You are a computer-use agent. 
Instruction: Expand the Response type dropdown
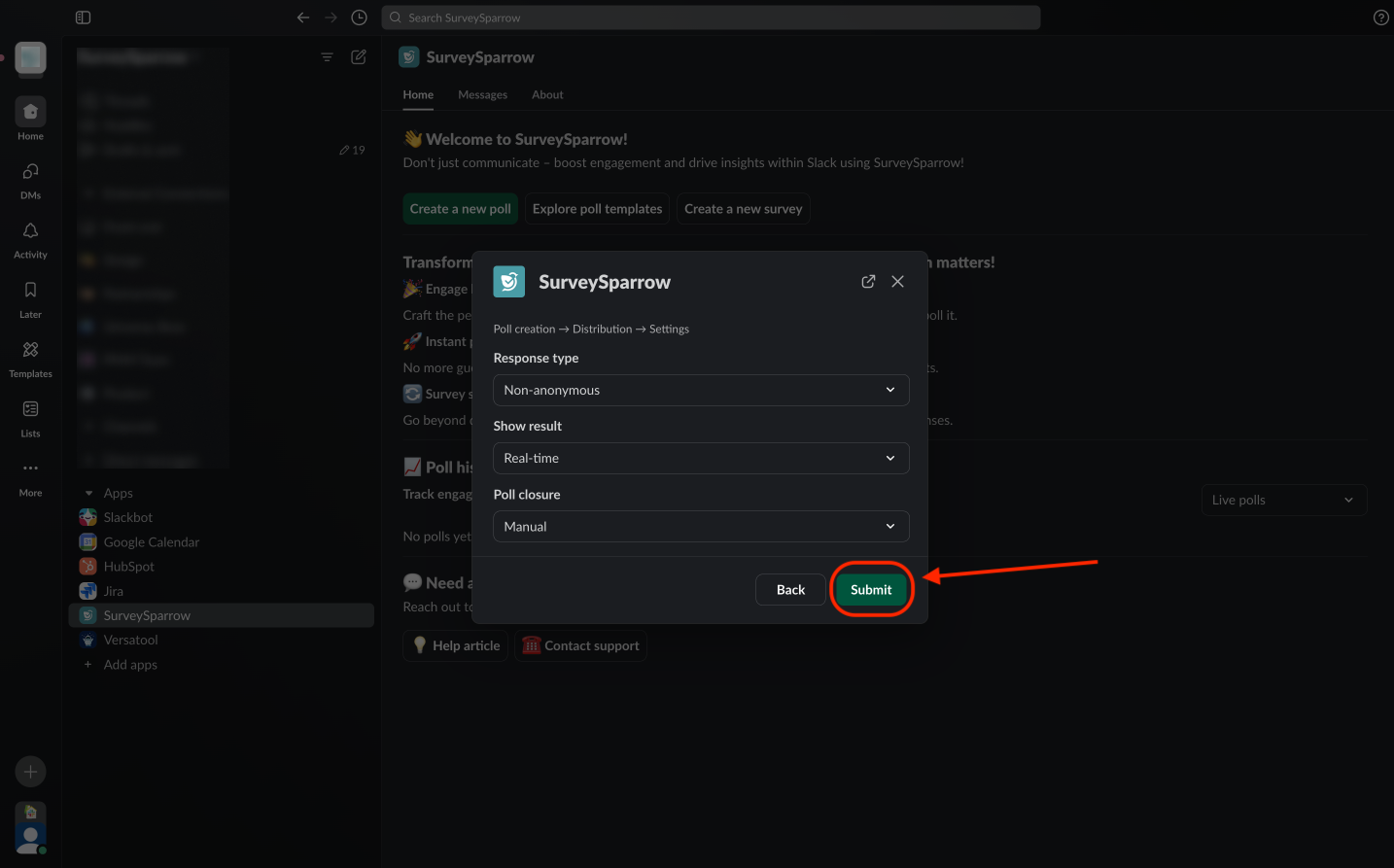(701, 390)
